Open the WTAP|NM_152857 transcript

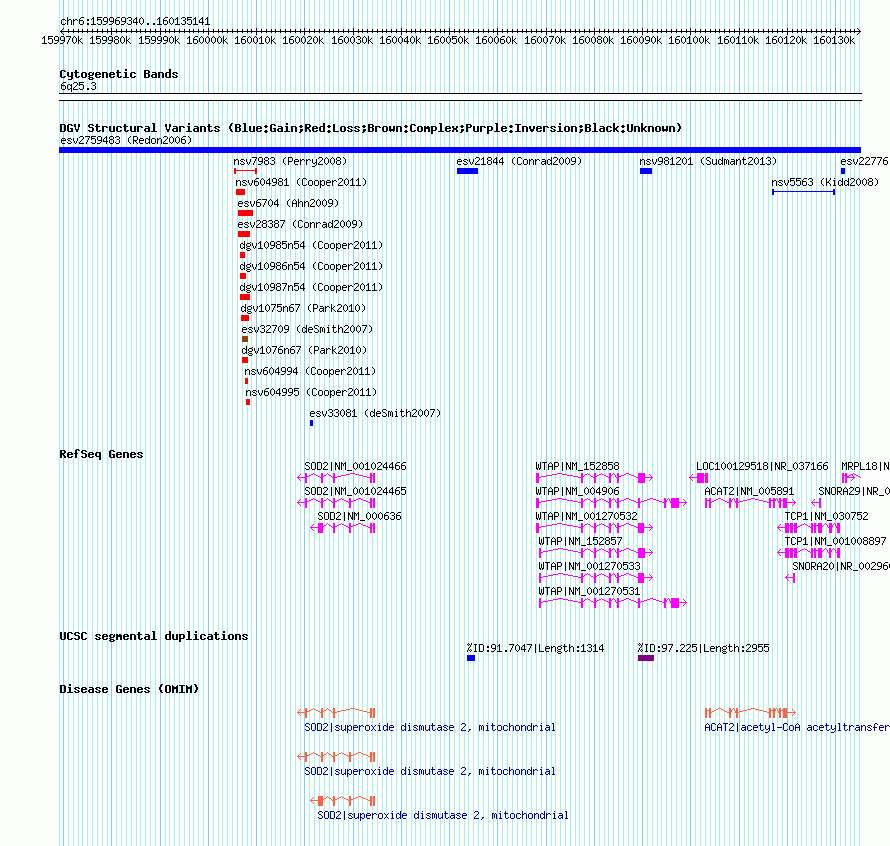pos(596,552)
